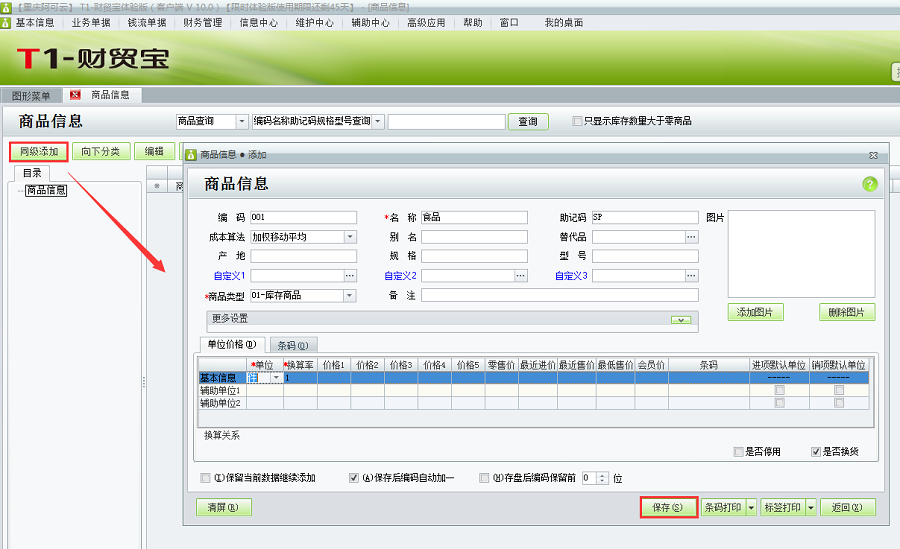Click the 名称 input field
This screenshot has height=549, width=900.
[x=474, y=217]
